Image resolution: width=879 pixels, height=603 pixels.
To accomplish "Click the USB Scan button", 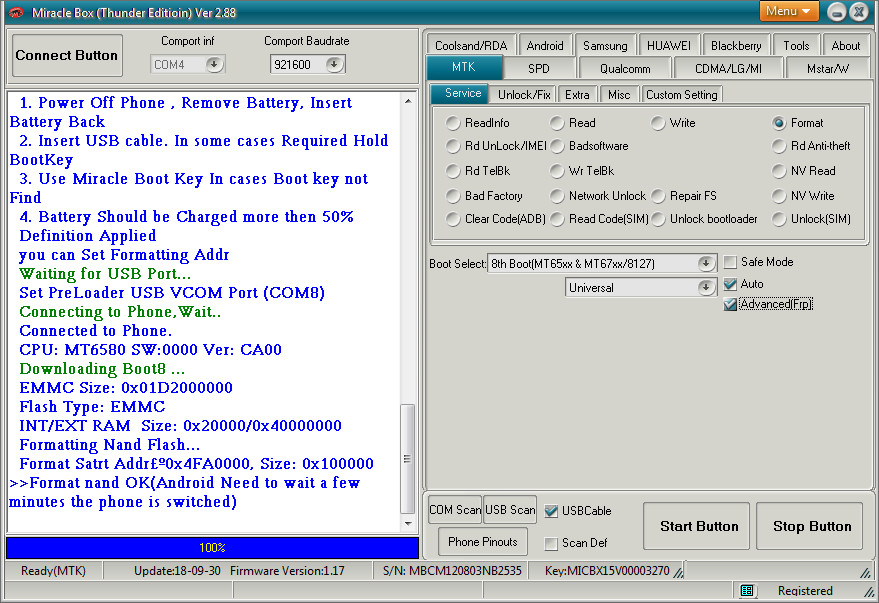I will click(x=510, y=509).
